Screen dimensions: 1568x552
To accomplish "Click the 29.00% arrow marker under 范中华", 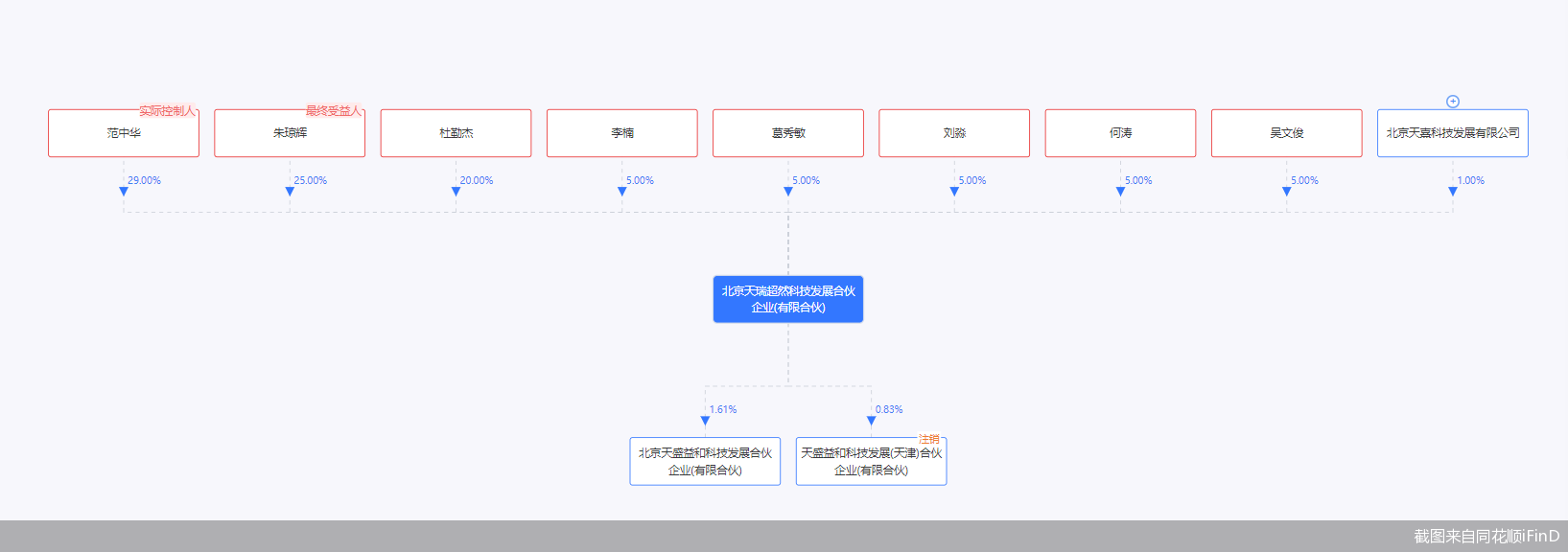I will coord(124,192).
